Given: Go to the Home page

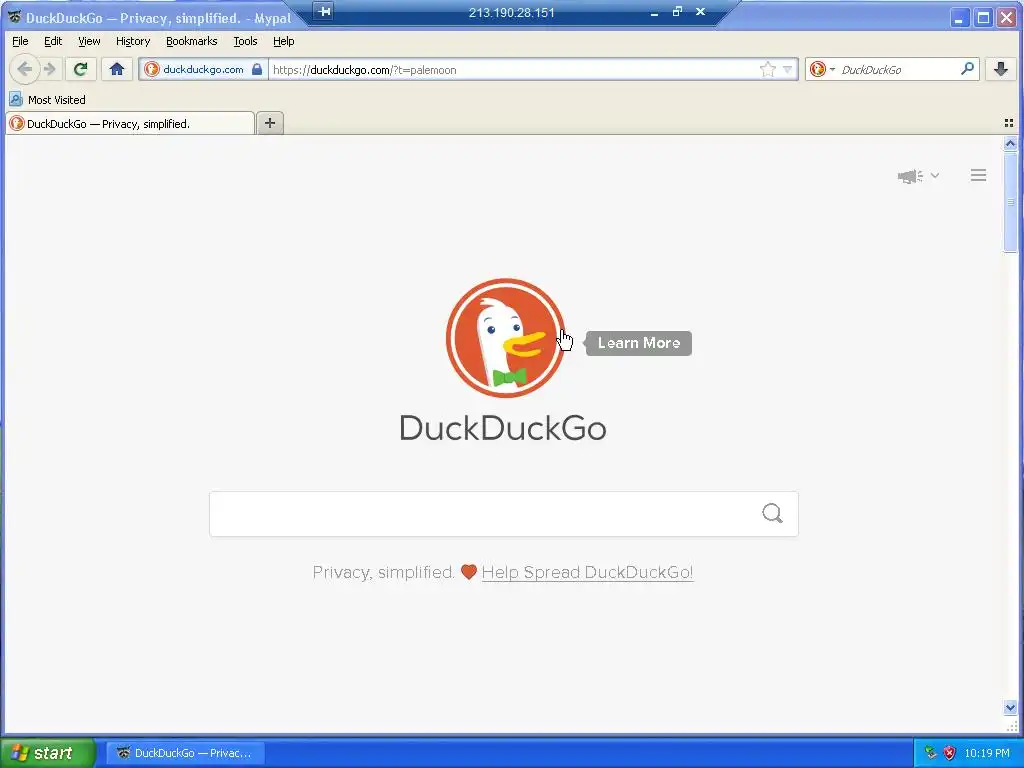Looking at the screenshot, I should point(117,69).
